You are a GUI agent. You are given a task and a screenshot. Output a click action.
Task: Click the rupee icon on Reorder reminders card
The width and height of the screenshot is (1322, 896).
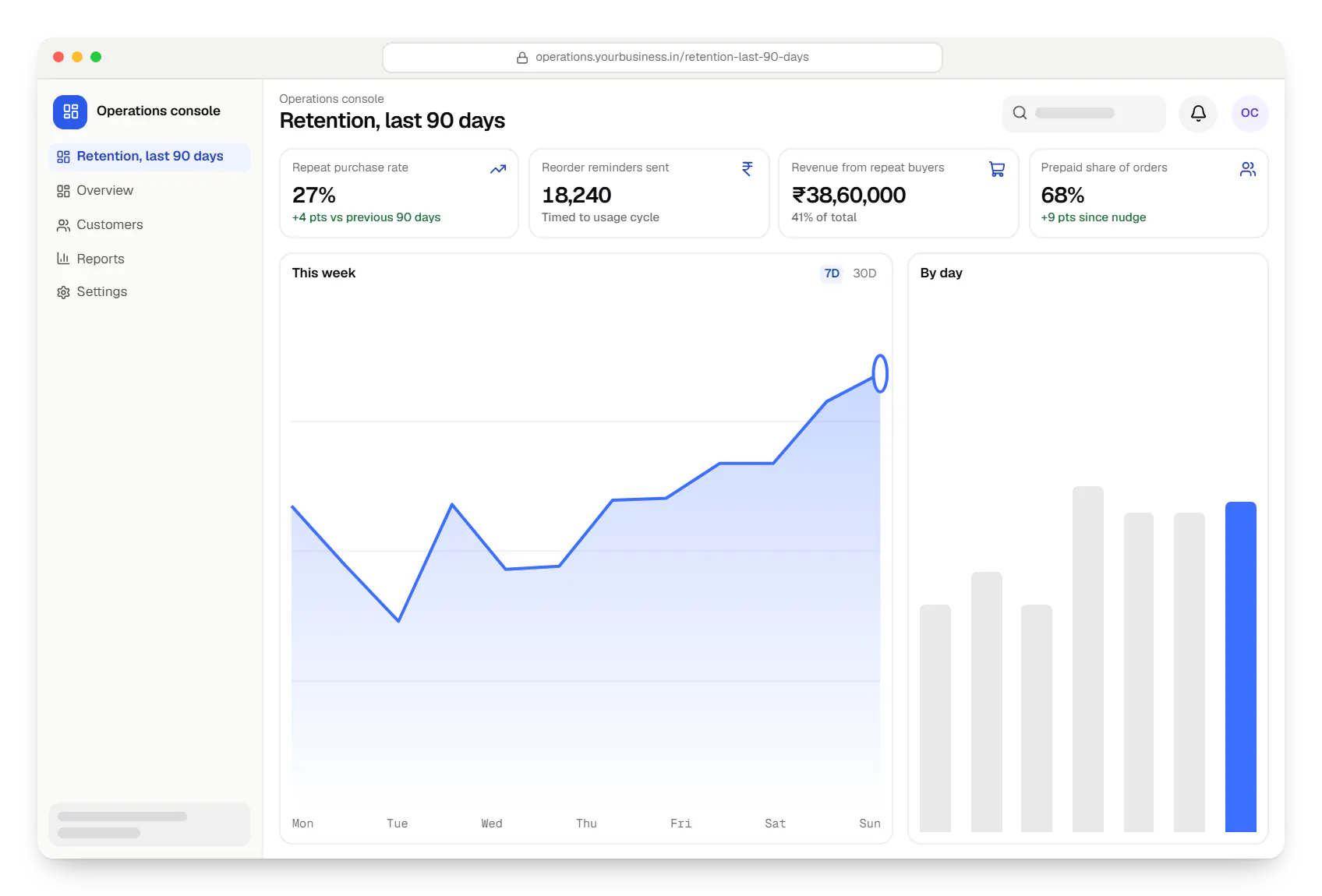click(748, 169)
